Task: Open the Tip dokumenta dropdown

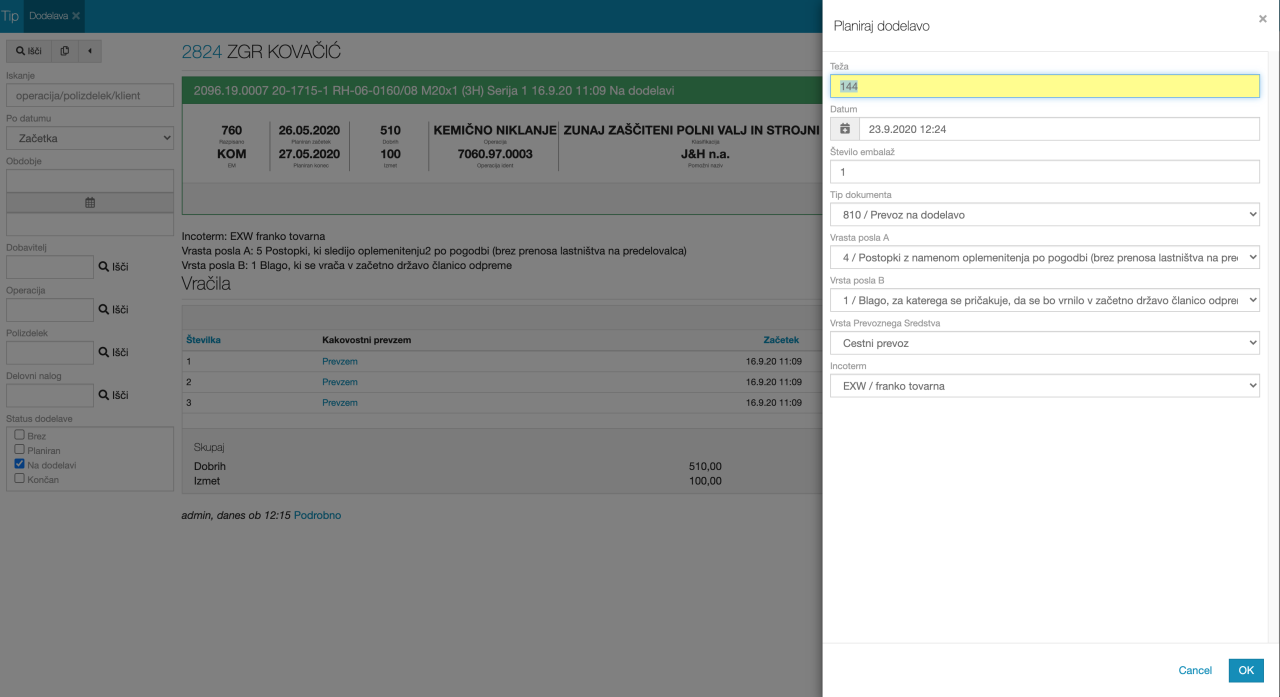Action: [x=1044, y=214]
